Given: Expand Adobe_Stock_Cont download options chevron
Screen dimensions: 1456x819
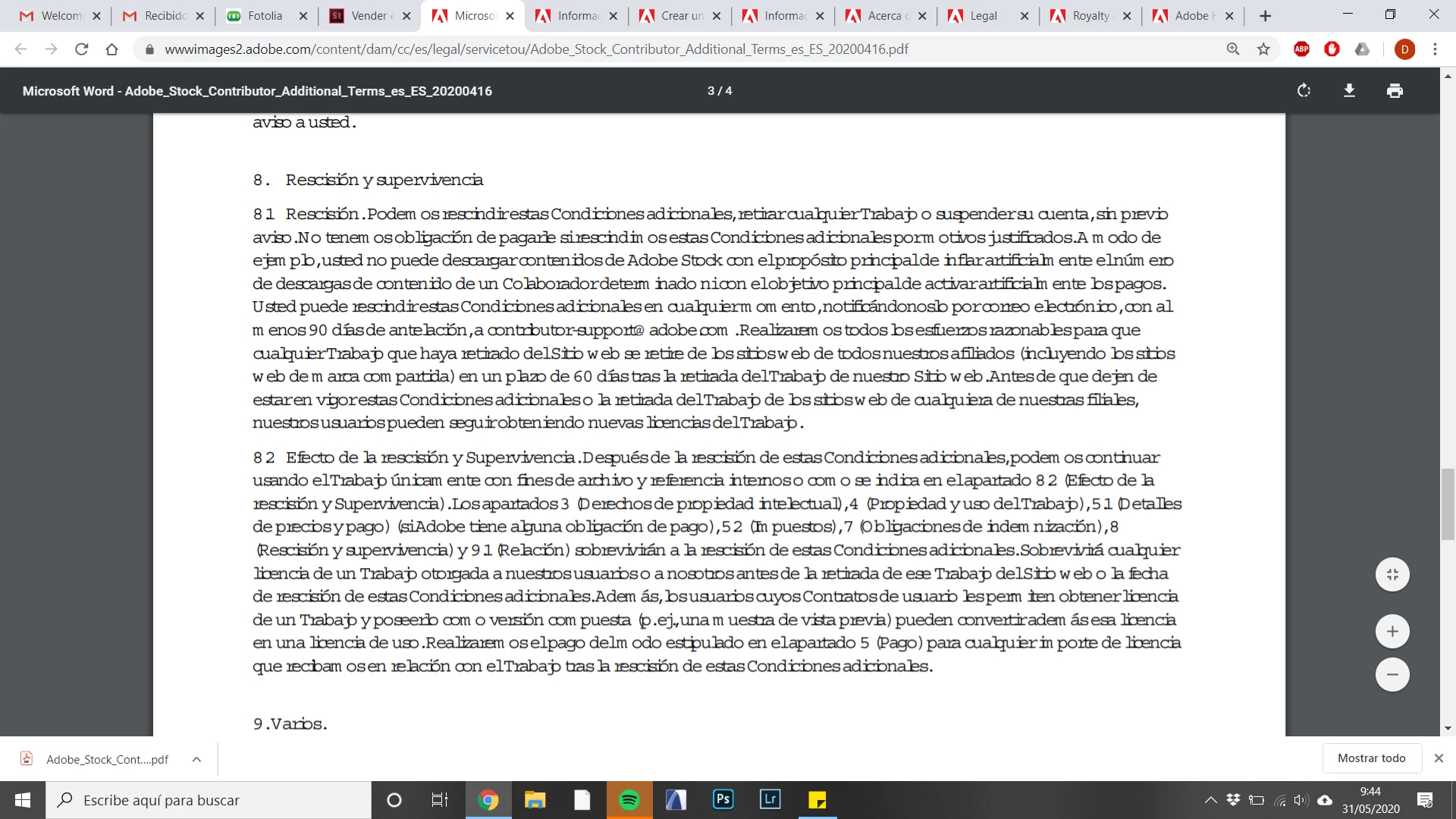Looking at the screenshot, I should click(x=196, y=759).
